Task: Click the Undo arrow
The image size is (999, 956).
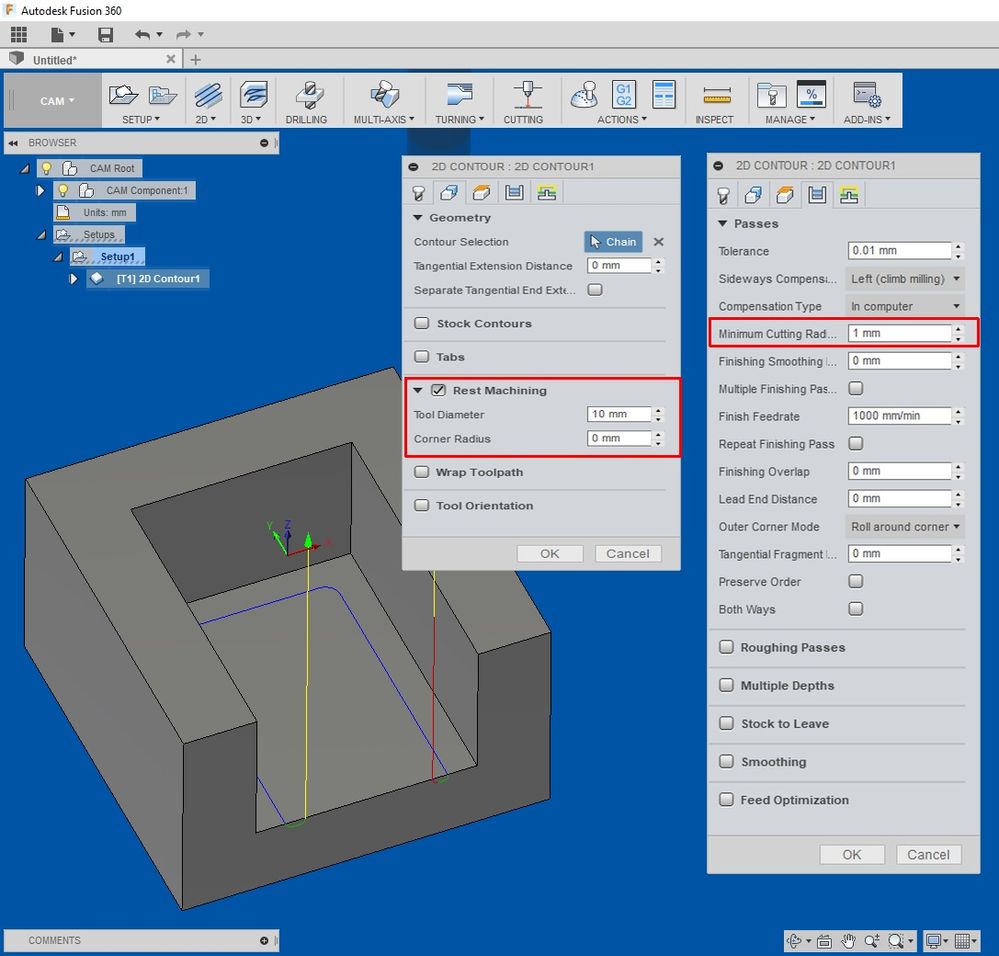Action: pyautogui.click(x=142, y=34)
